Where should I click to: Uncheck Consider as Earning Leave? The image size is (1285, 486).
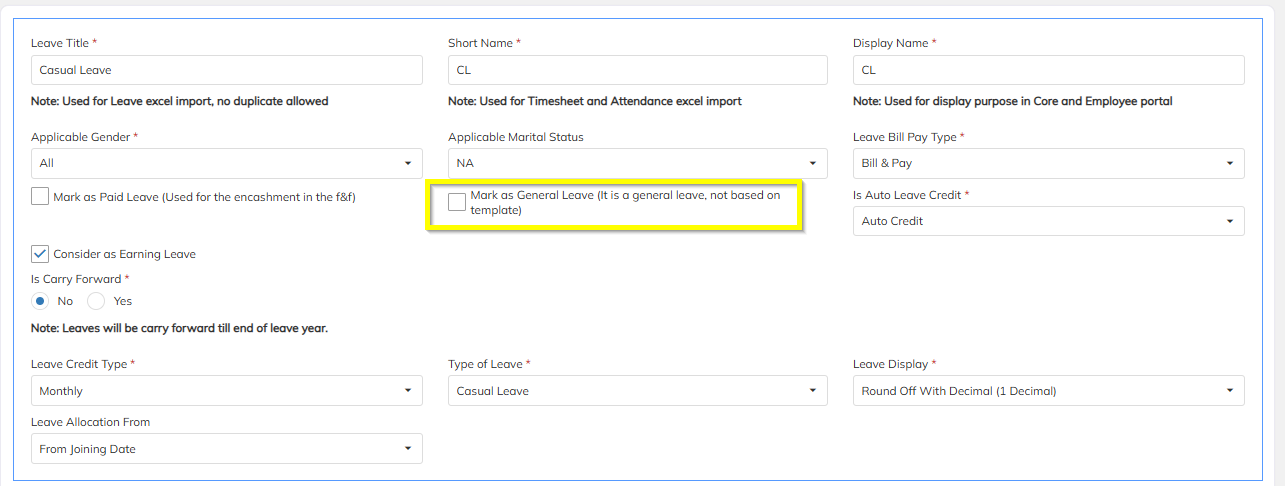point(40,254)
